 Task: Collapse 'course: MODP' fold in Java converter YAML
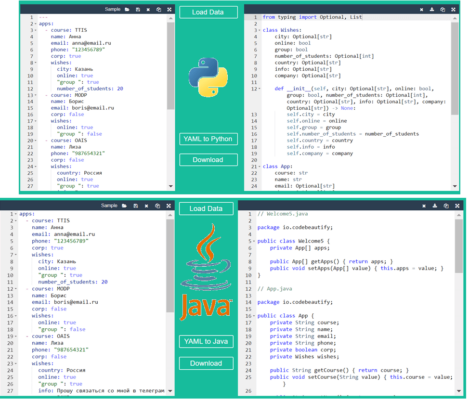coord(16,289)
